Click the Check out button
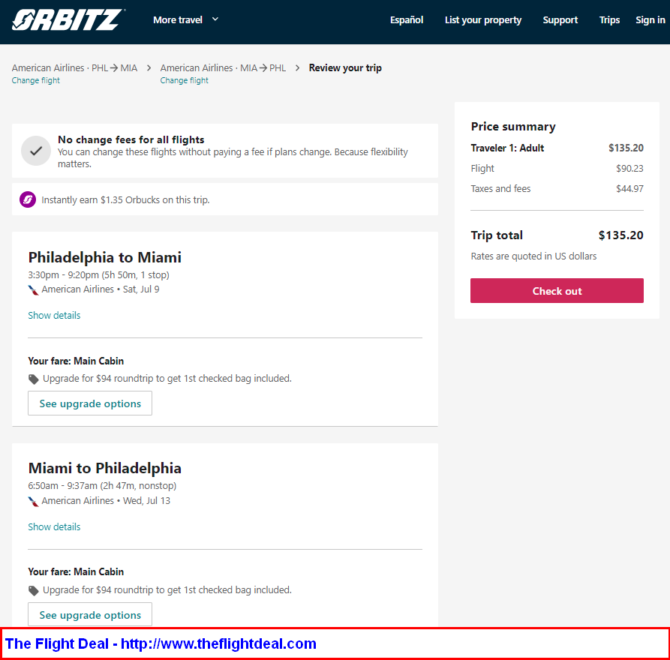670x660 pixels. pyautogui.click(x=557, y=291)
